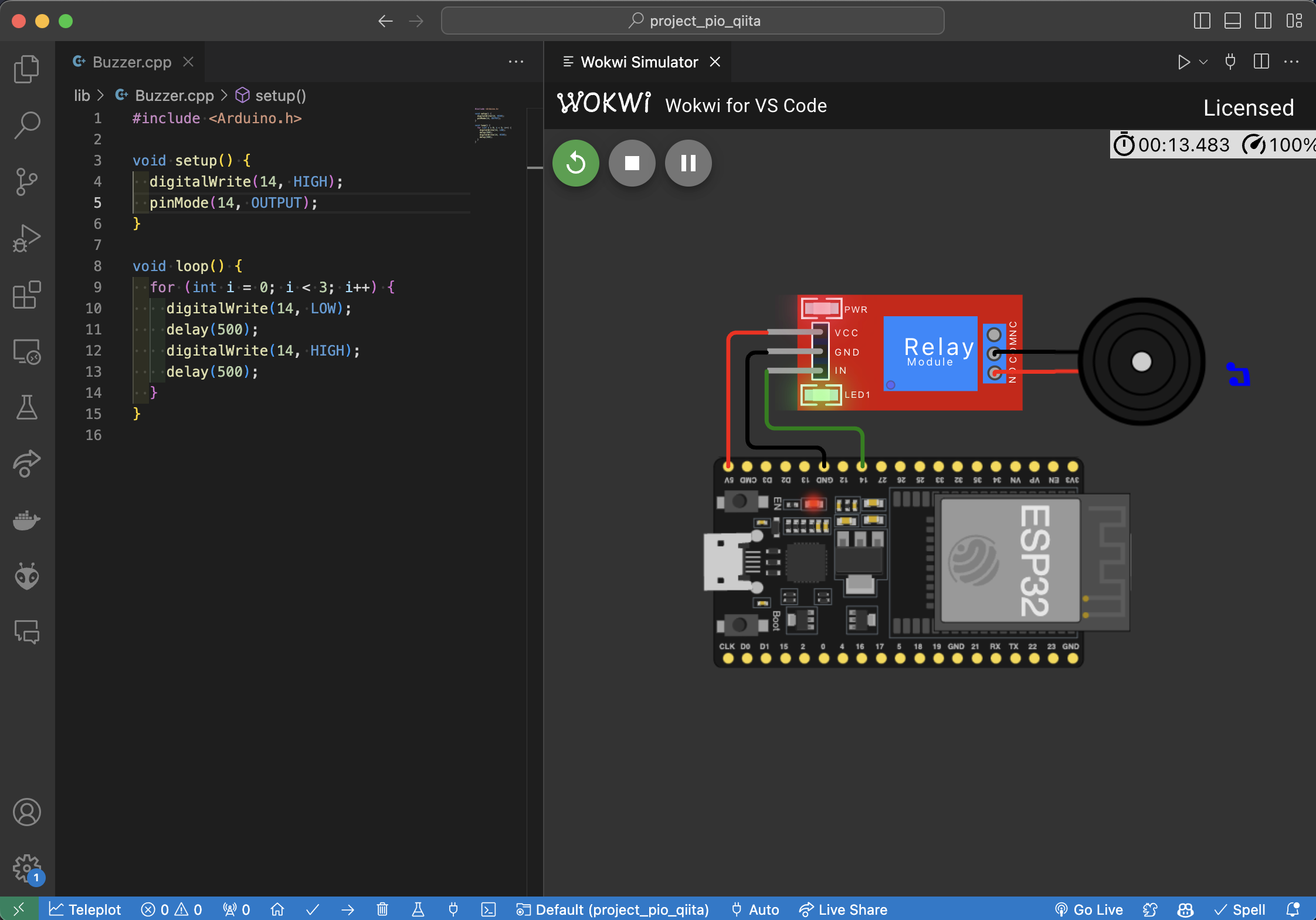Start Live Share from status bar
The height and width of the screenshot is (920, 1316).
[843, 909]
